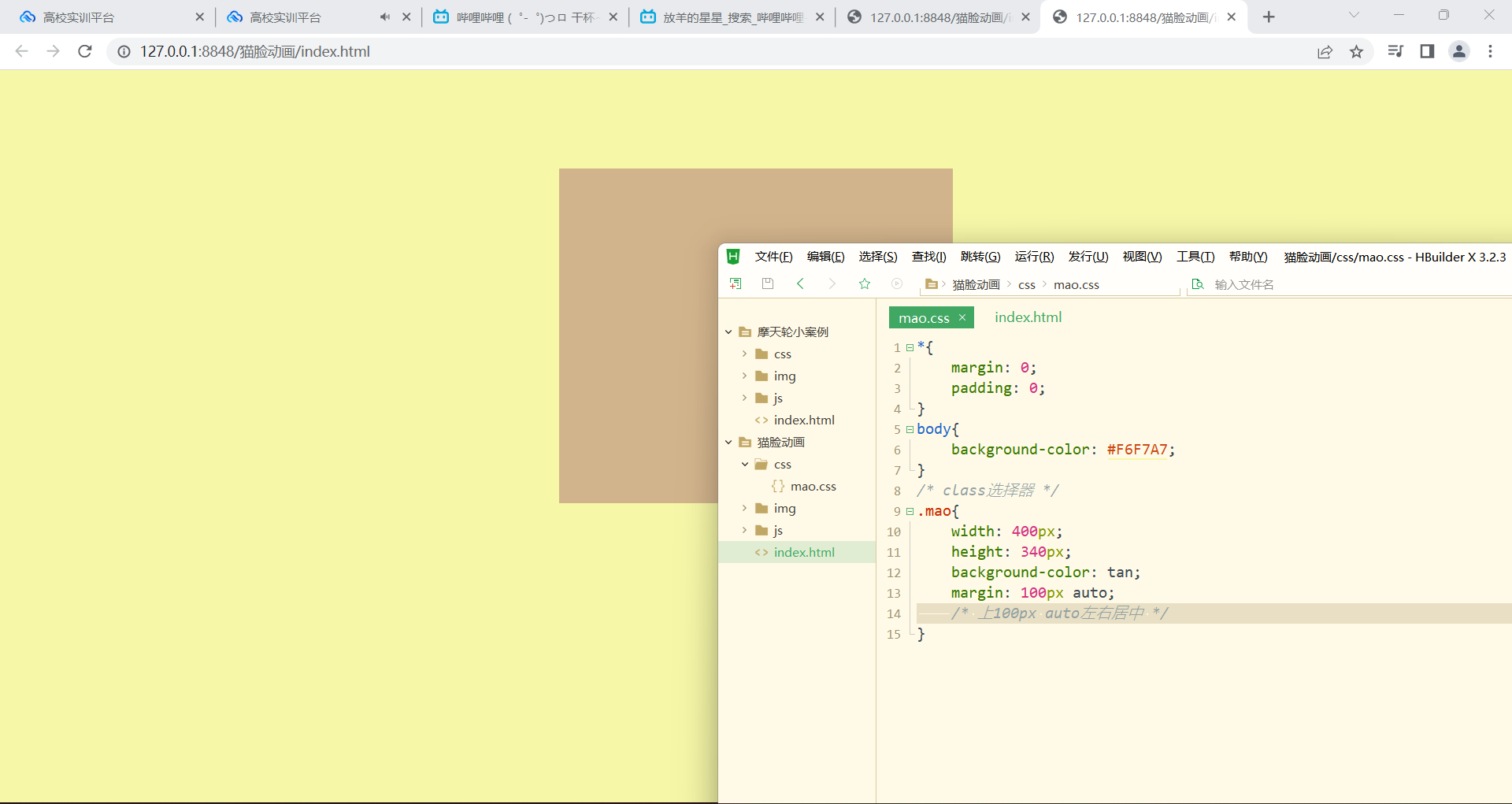Fold the .mao block at line 9

pos(910,511)
